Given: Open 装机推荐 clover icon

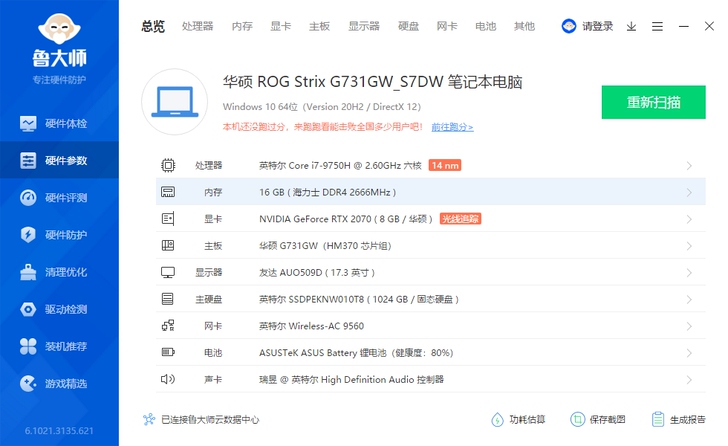Looking at the screenshot, I should click(x=28, y=346).
